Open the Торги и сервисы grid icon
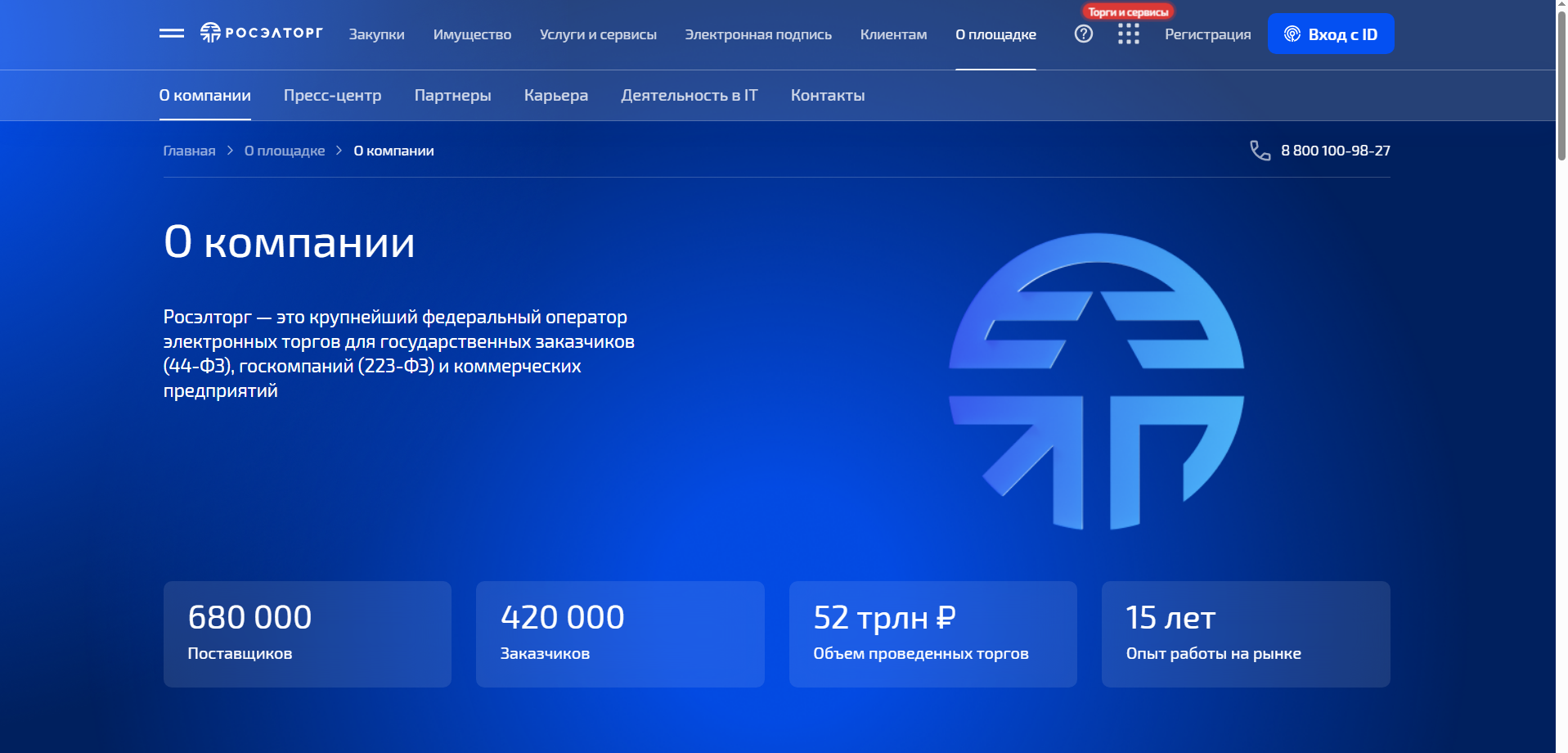1568x753 pixels. pyautogui.click(x=1129, y=34)
